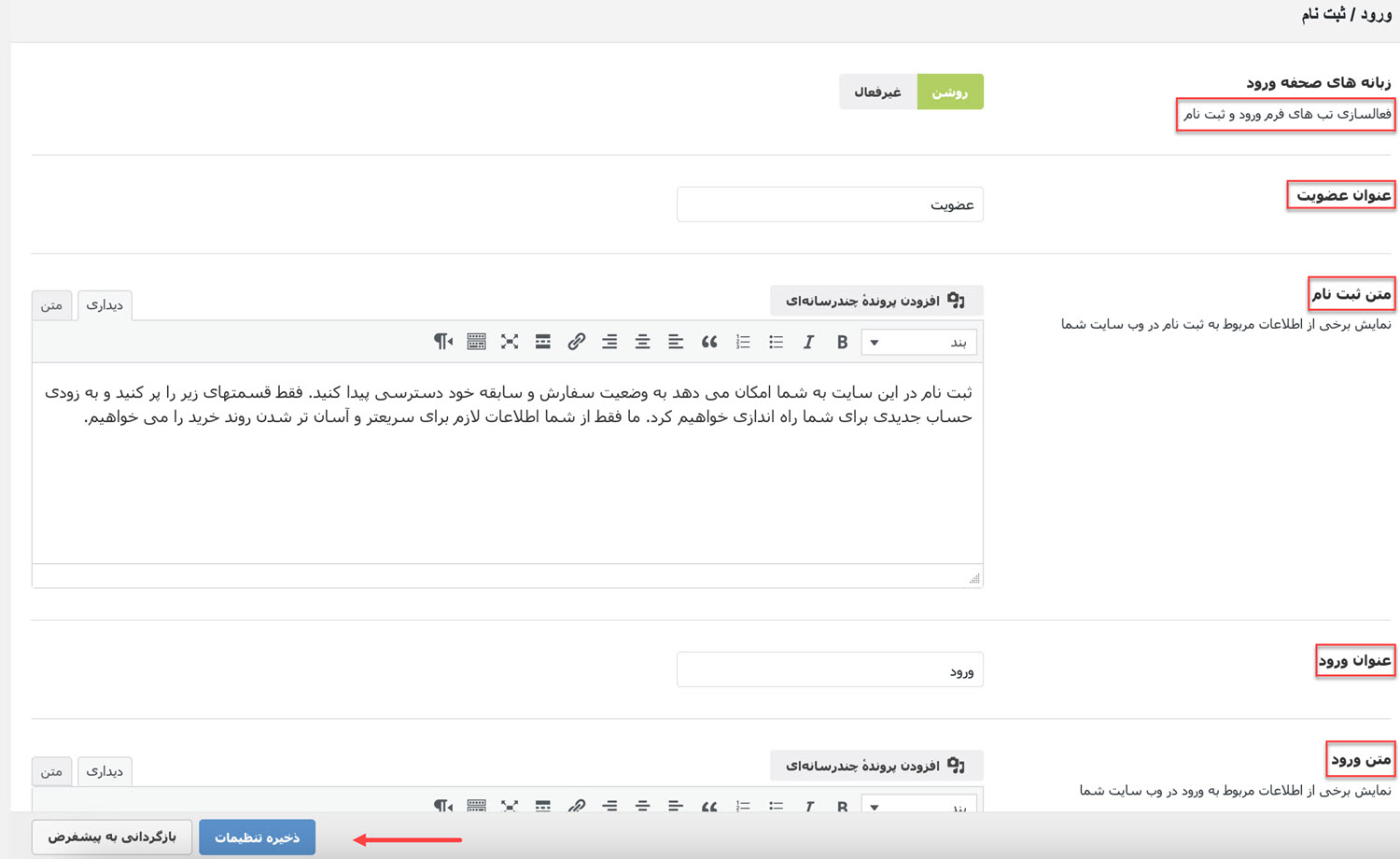The image size is (1400, 859).
Task: Open the بند format dropdown in login editor
Action: pos(919,805)
